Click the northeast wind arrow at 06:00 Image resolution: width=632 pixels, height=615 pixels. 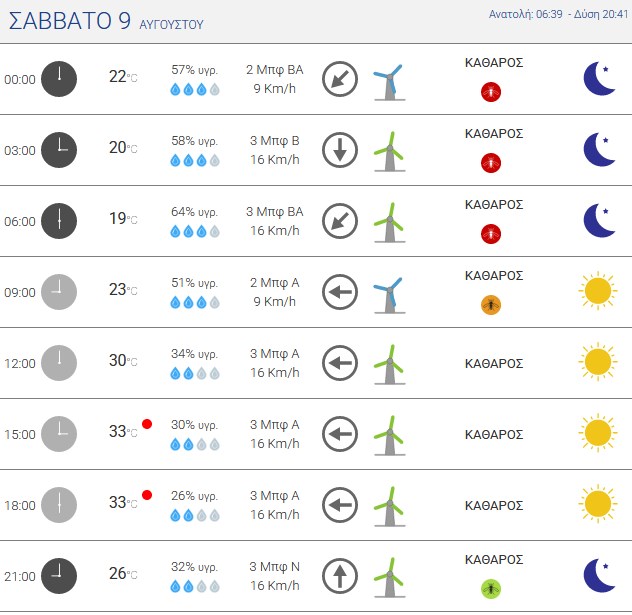tap(340, 221)
